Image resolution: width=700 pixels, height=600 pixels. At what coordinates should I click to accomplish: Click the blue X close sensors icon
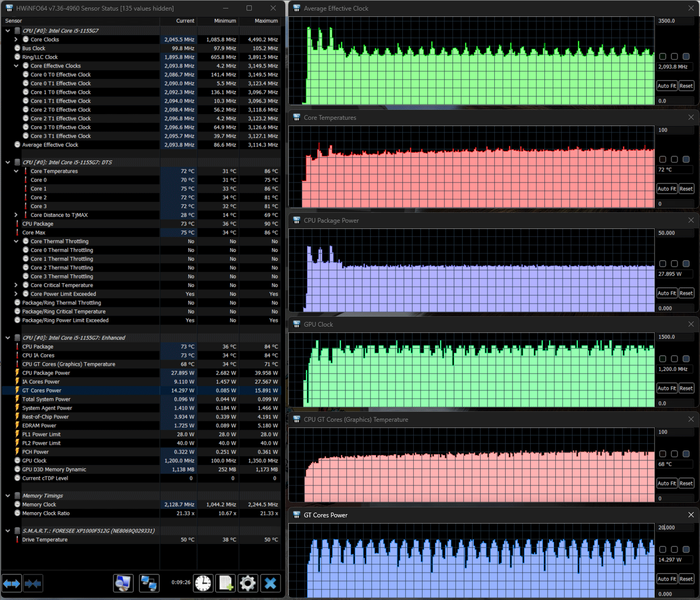[x=270, y=583]
